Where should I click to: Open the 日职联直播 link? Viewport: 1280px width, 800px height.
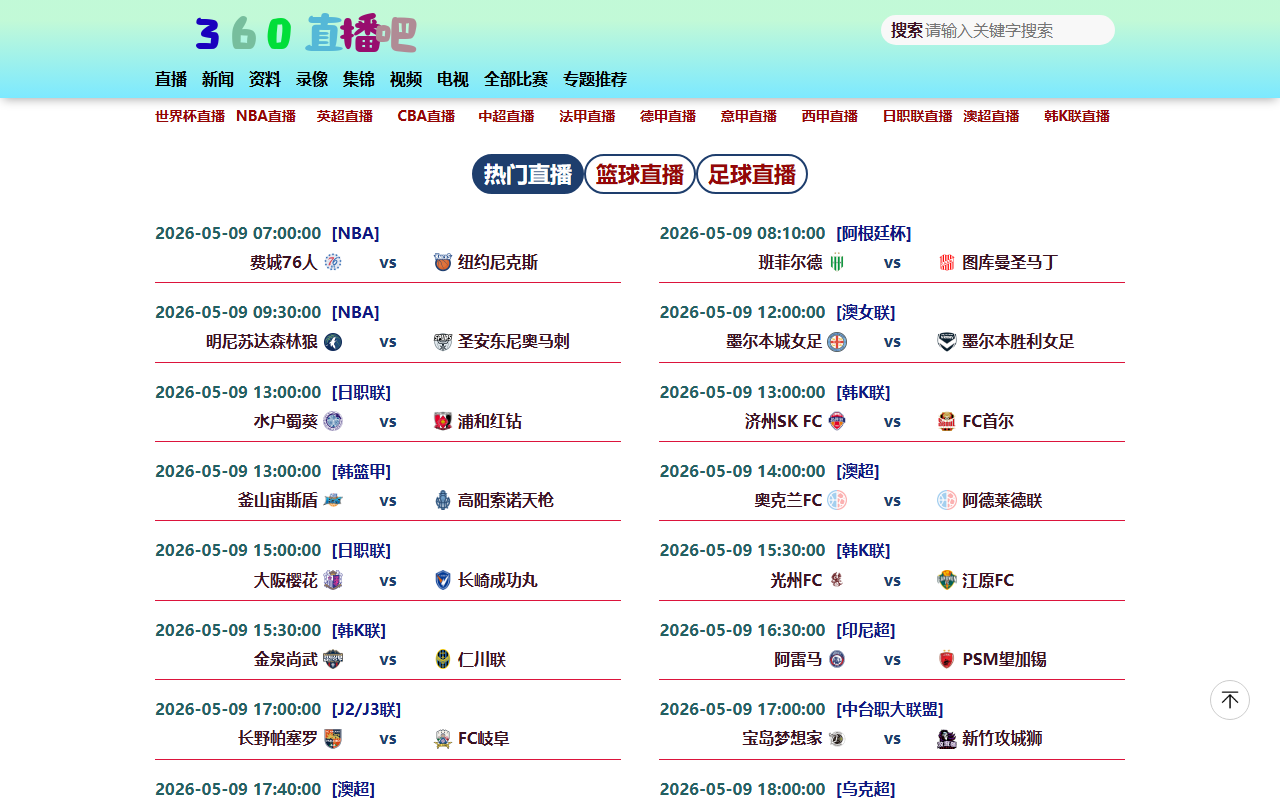917,116
